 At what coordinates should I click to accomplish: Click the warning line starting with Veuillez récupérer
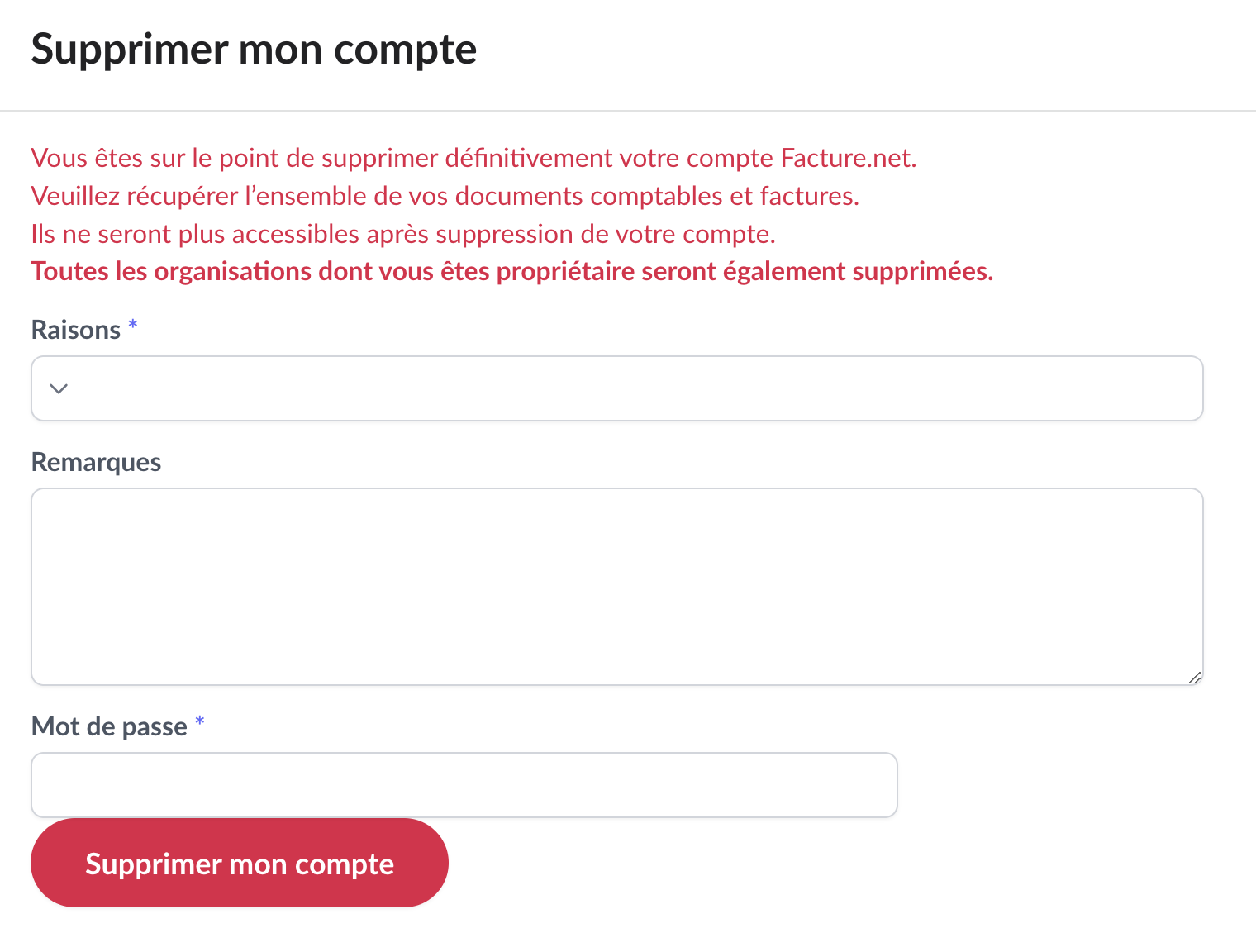(445, 196)
